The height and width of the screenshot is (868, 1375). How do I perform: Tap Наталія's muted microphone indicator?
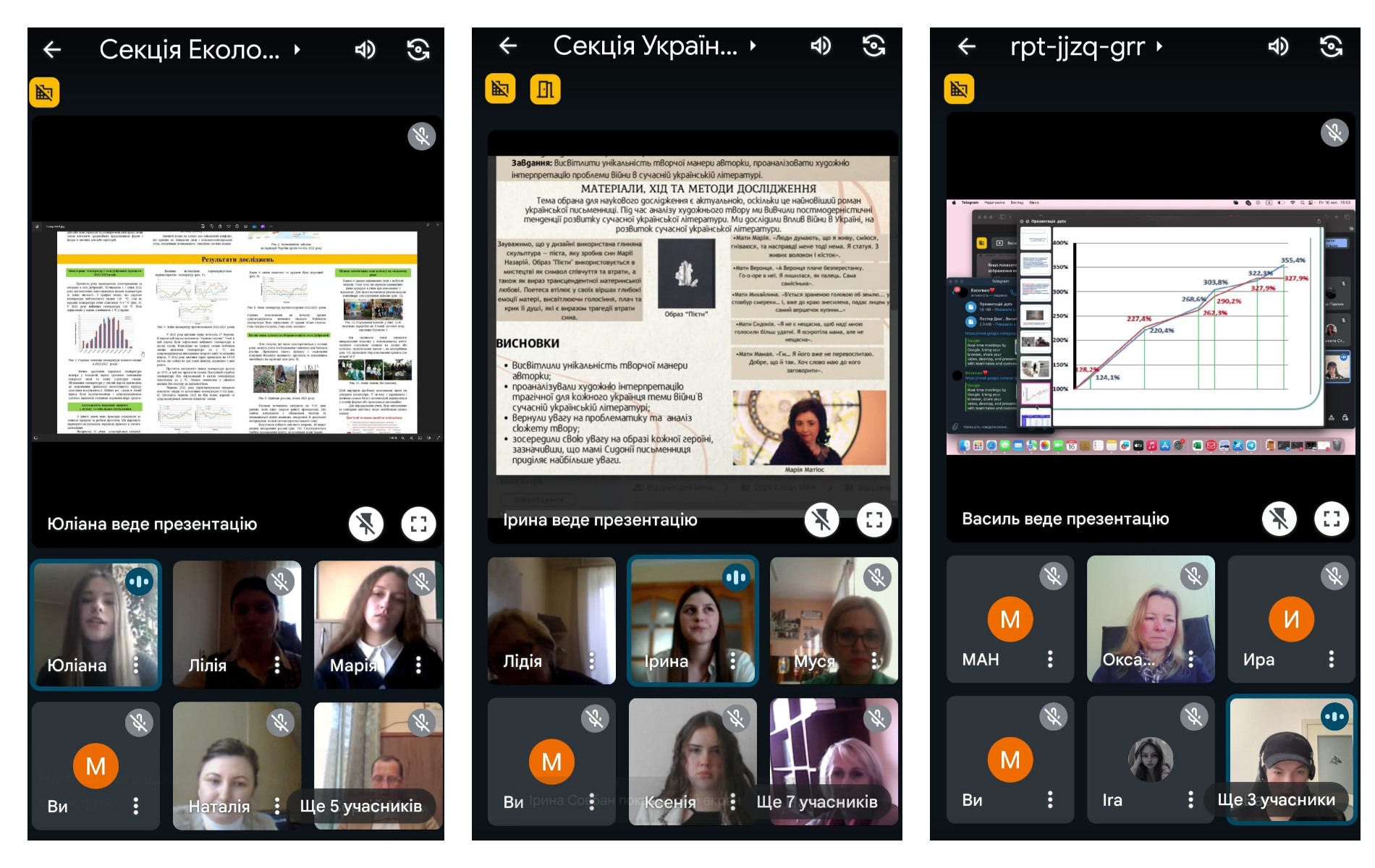pos(280,722)
